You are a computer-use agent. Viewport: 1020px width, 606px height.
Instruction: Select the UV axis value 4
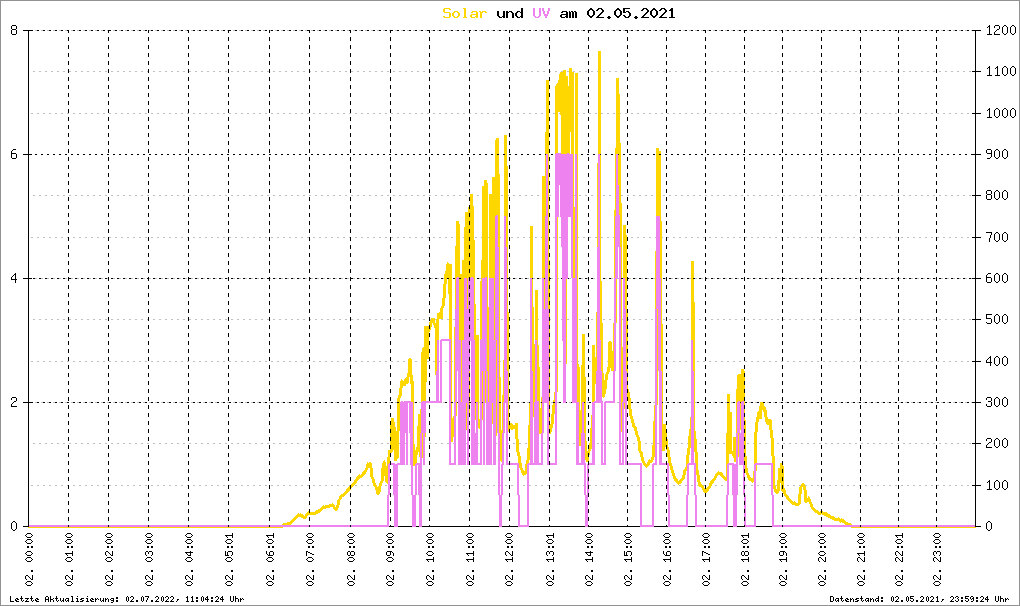(14, 278)
